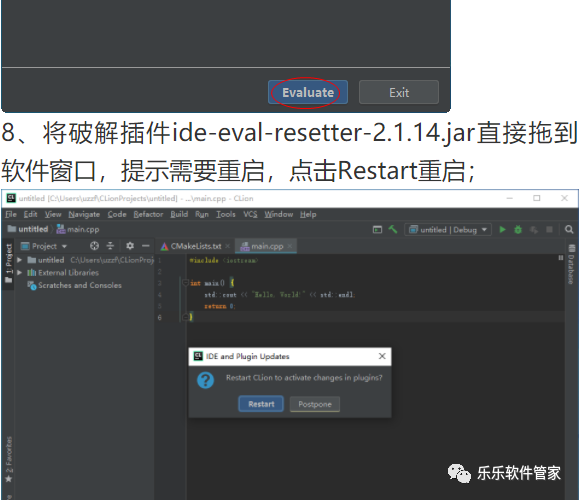This screenshot has height=500, width=580.
Task: Click Postpone in the plugin updates dialog
Action: pyautogui.click(x=315, y=404)
